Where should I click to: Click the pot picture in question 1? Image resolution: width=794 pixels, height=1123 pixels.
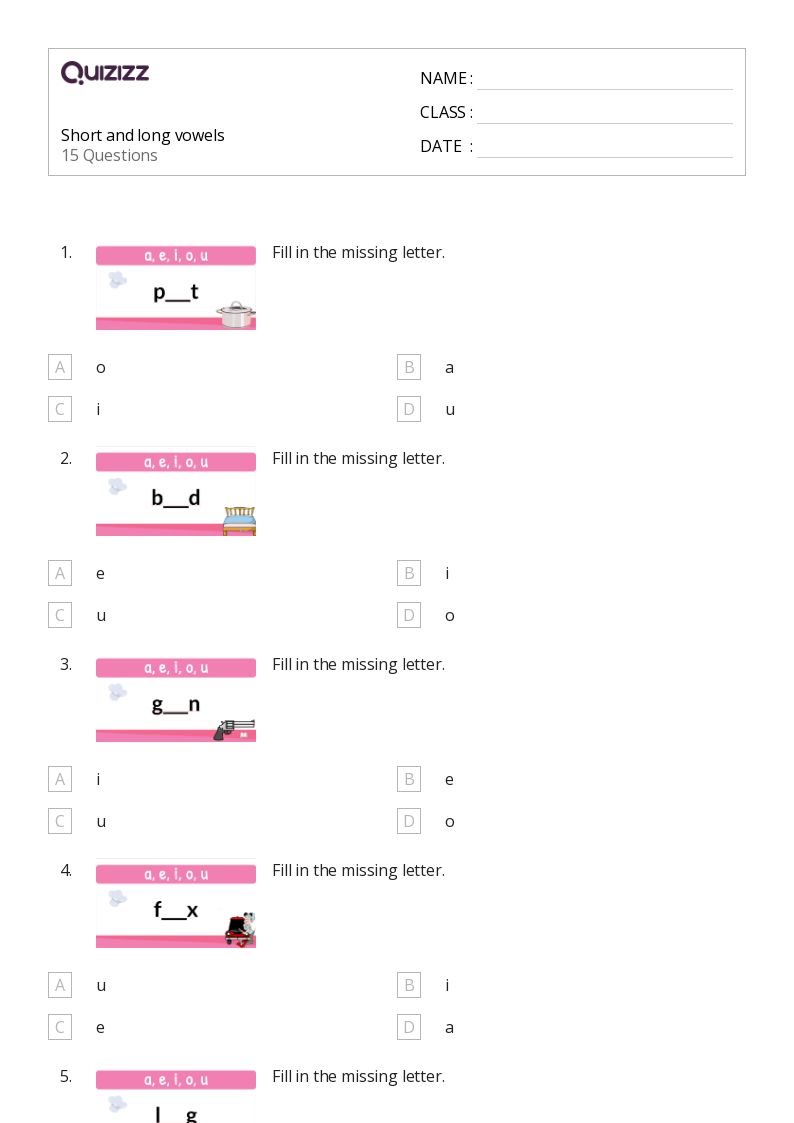click(x=236, y=314)
